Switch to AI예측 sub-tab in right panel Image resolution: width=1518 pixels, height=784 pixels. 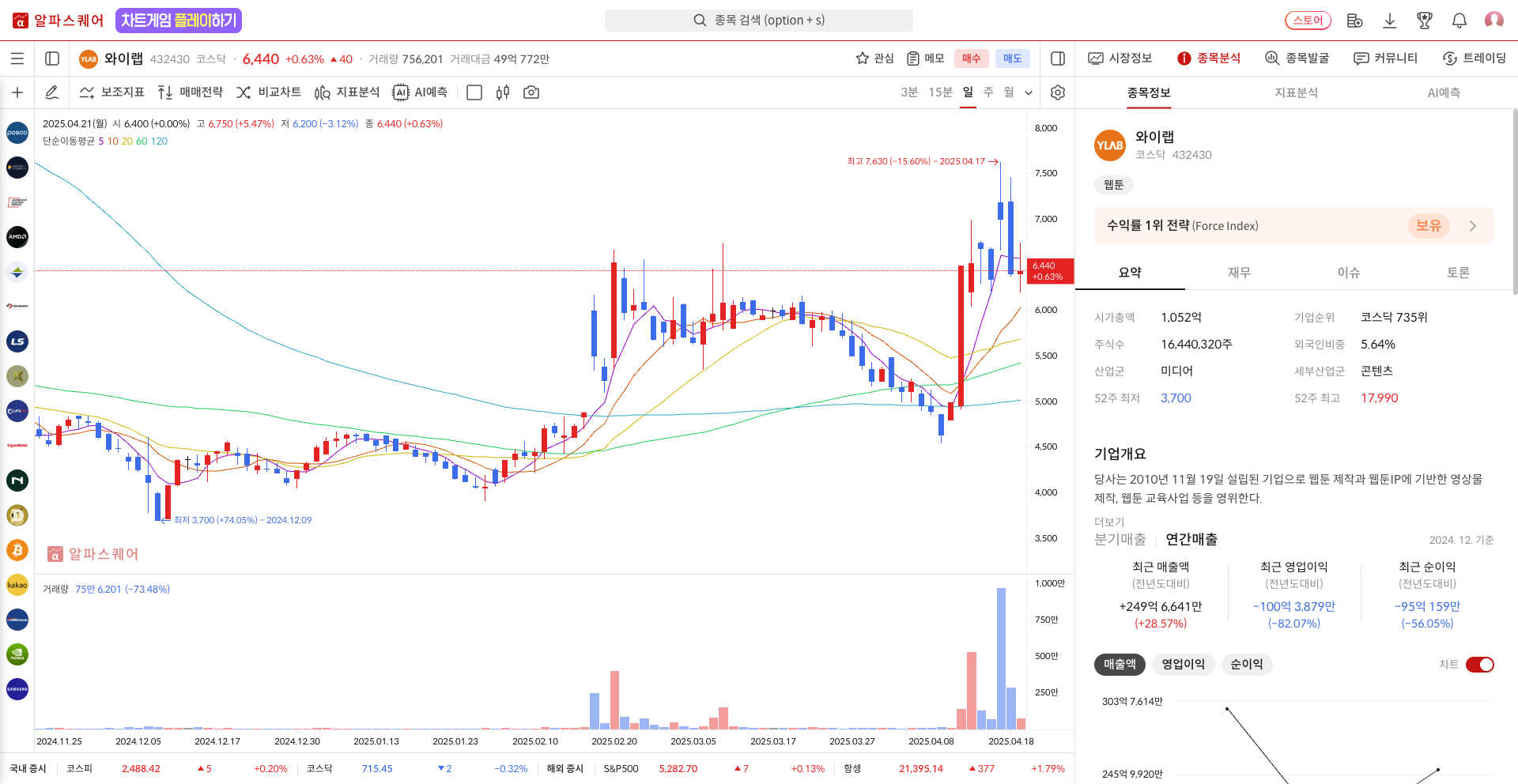click(x=1444, y=92)
